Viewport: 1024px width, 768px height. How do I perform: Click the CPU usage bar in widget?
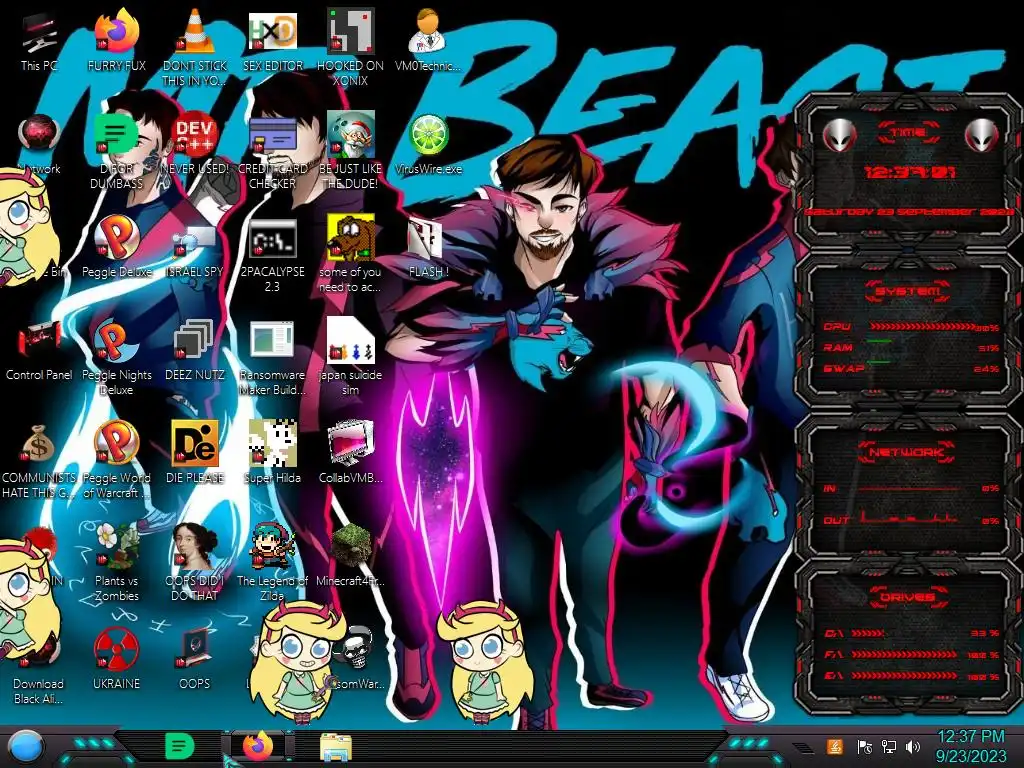pyautogui.click(x=922, y=326)
